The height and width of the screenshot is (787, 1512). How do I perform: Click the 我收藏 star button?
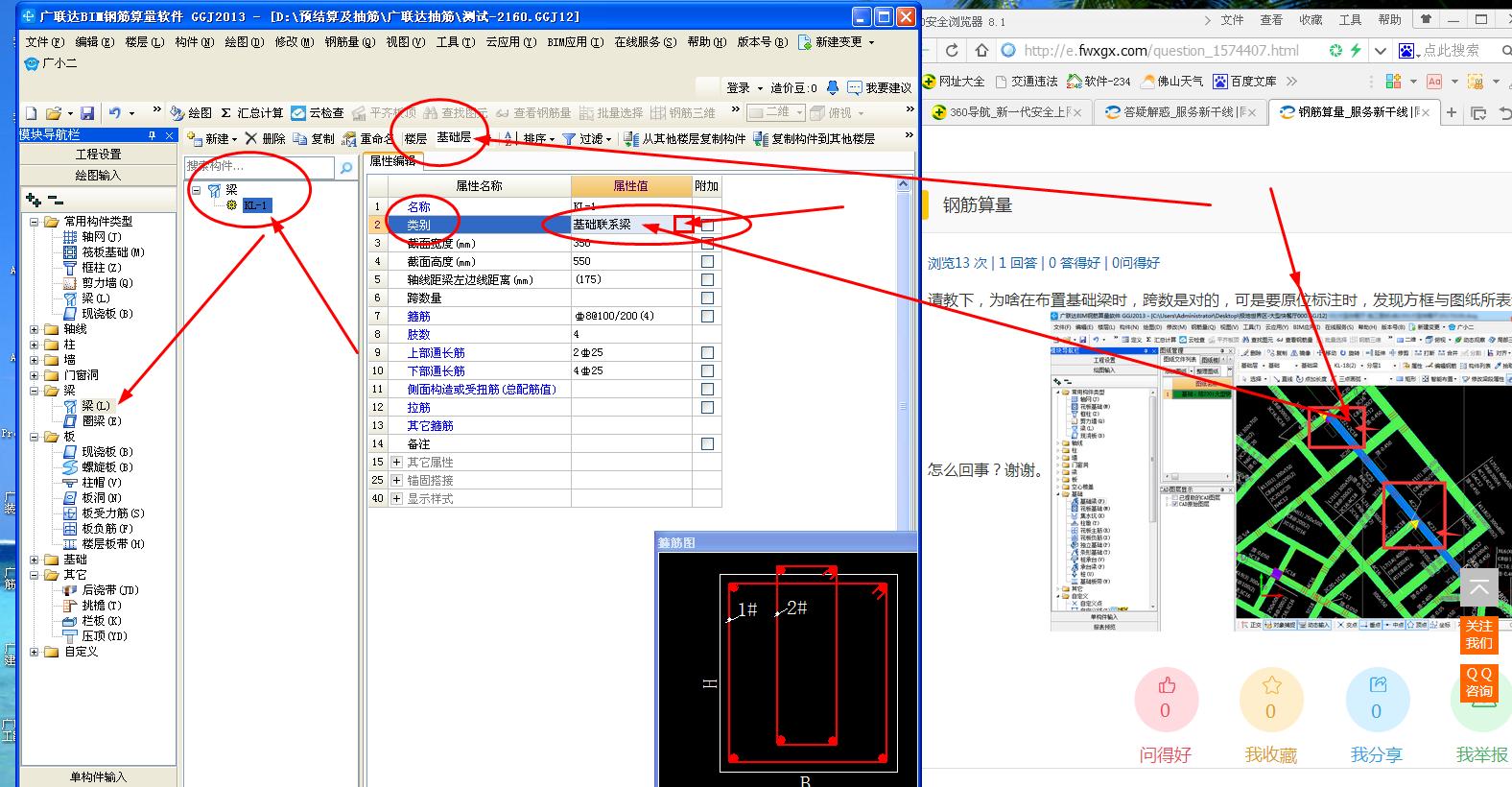[1271, 700]
